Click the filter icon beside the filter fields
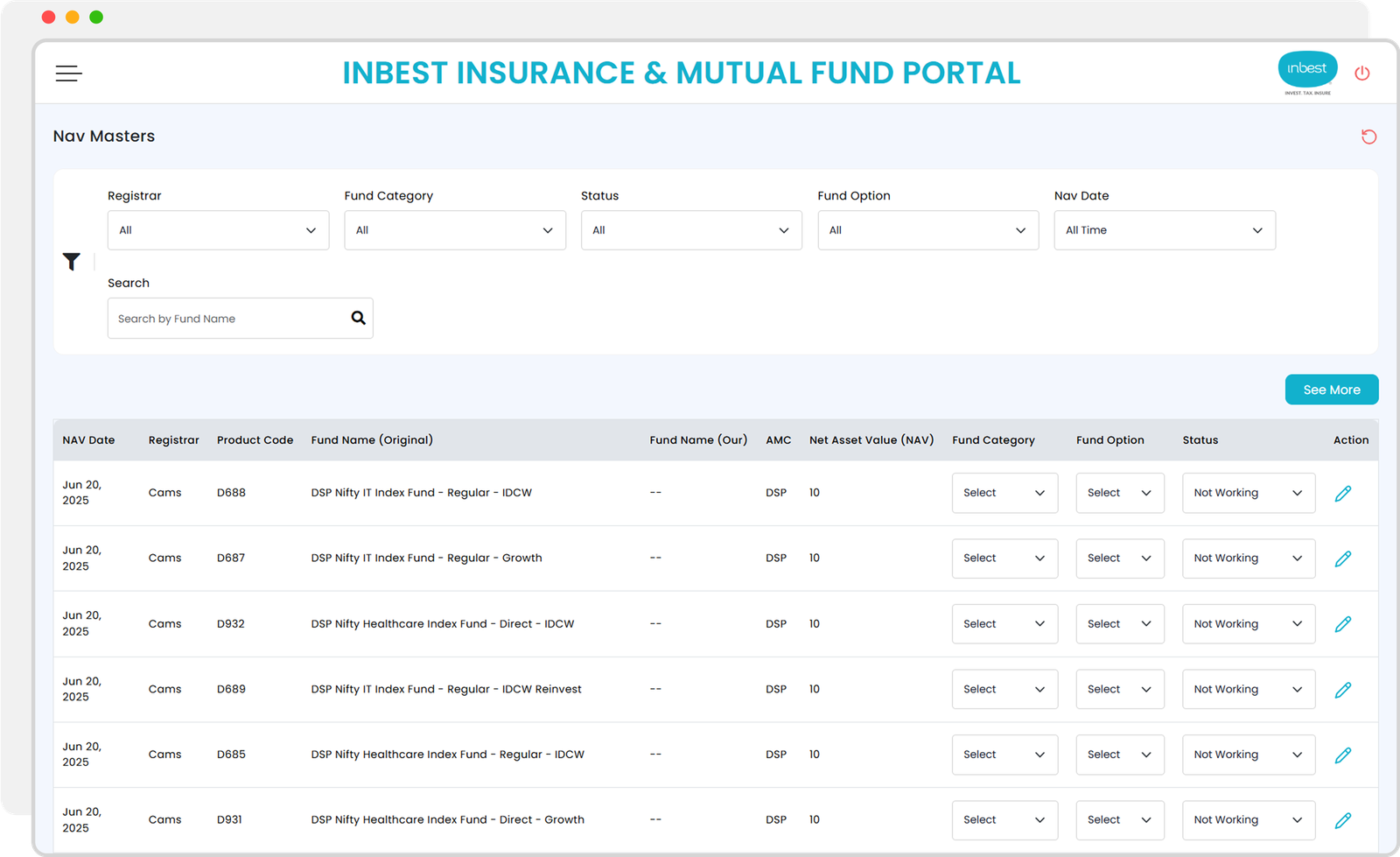 pyautogui.click(x=72, y=261)
